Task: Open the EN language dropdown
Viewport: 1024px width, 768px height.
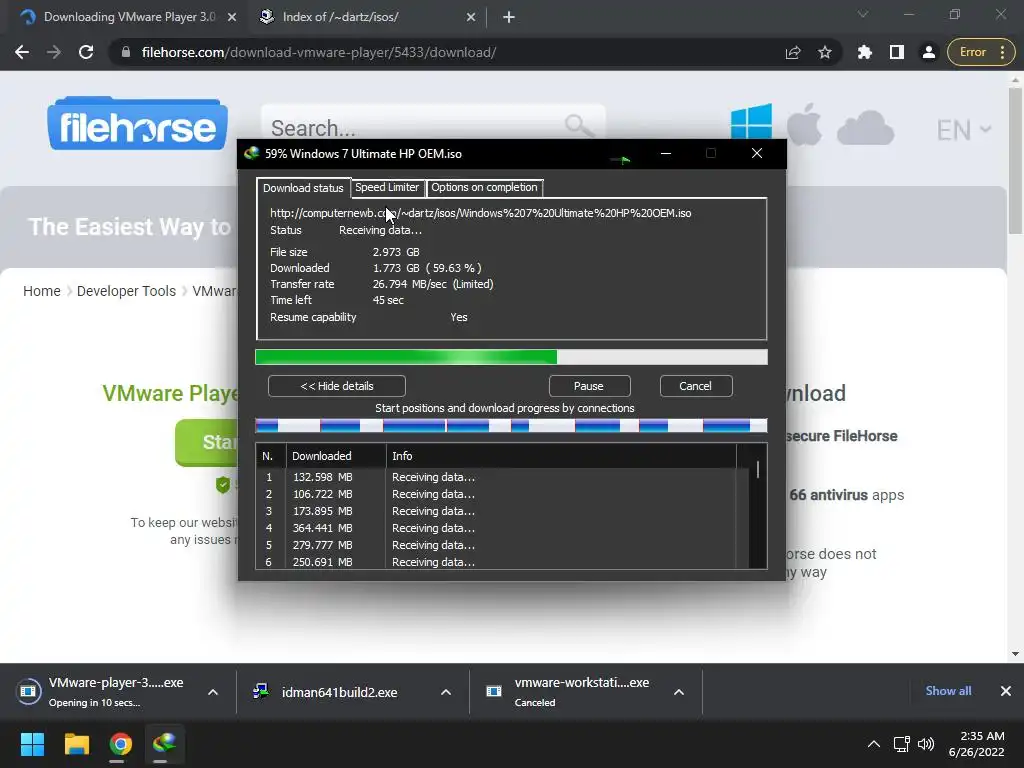Action: (x=964, y=130)
